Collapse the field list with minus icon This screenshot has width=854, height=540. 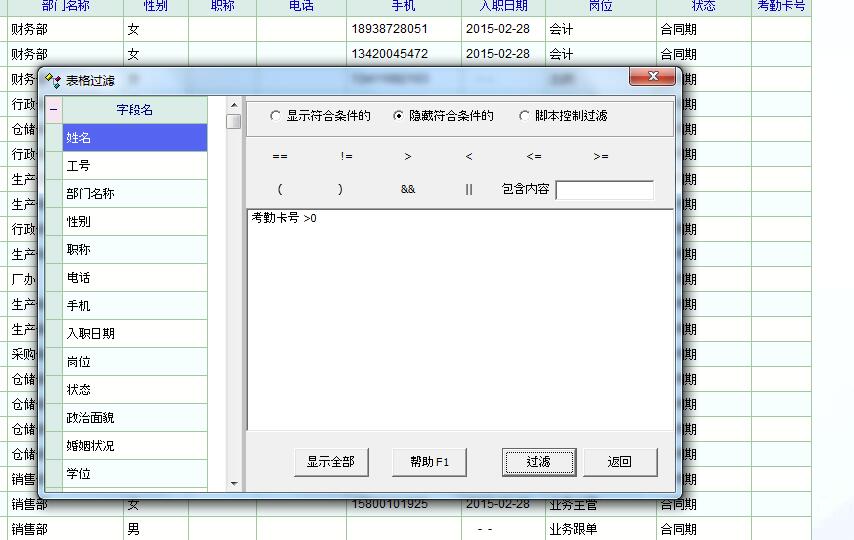point(54,110)
